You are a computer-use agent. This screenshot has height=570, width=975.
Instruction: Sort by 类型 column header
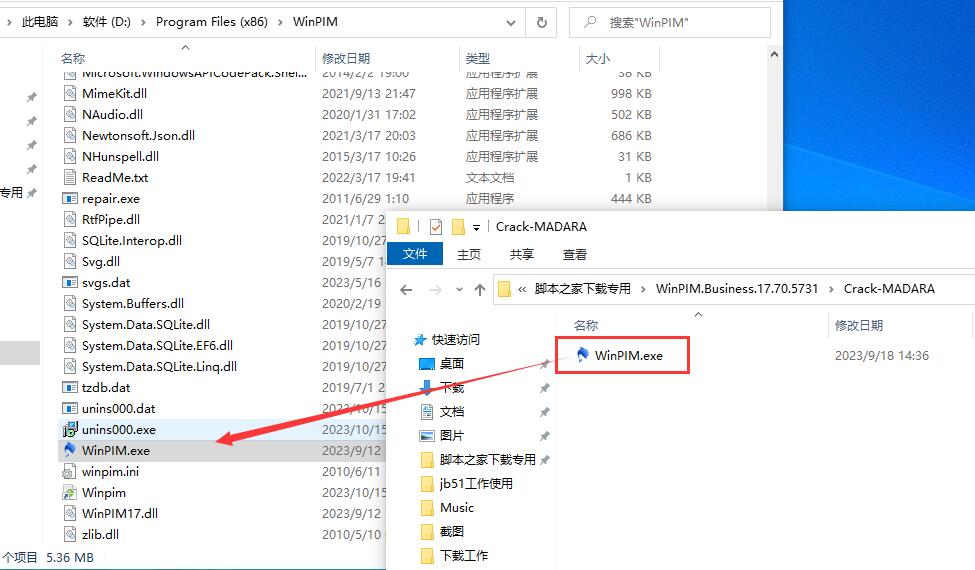point(478,58)
